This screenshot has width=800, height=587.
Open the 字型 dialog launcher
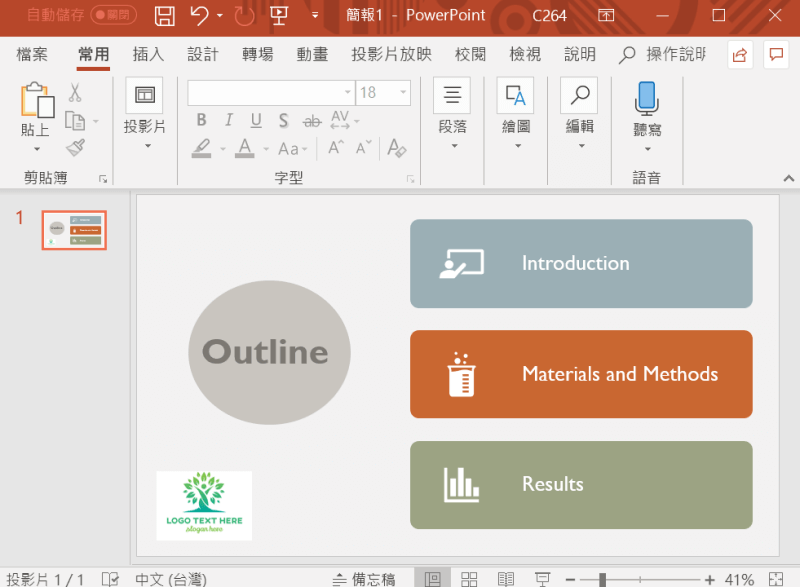point(410,178)
